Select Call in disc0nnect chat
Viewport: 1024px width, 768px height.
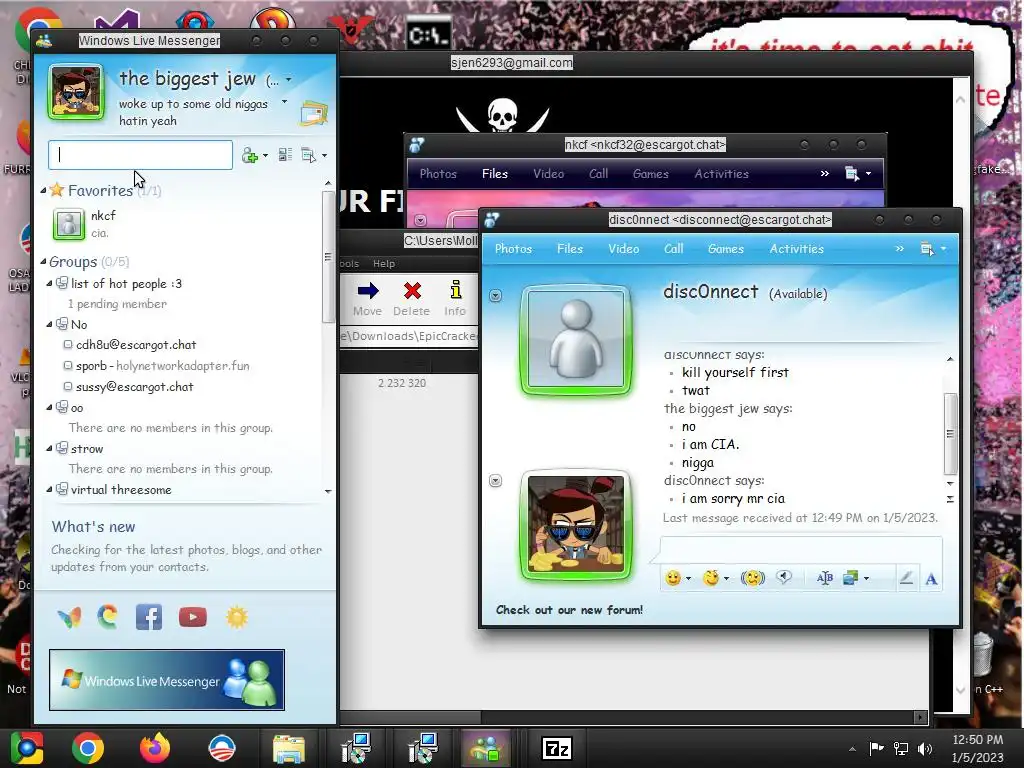(x=673, y=249)
